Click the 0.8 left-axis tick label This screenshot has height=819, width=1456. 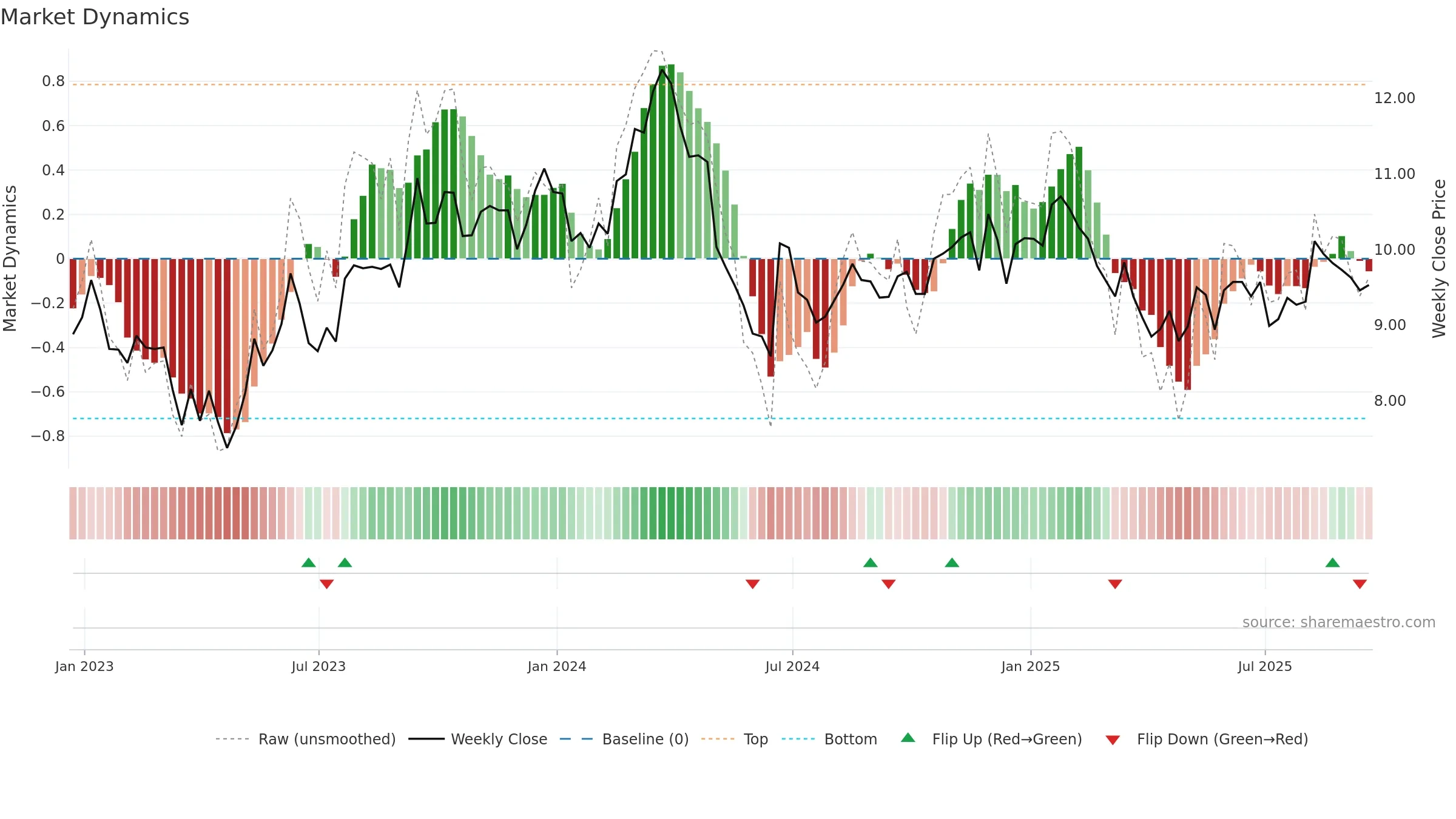tap(53, 81)
